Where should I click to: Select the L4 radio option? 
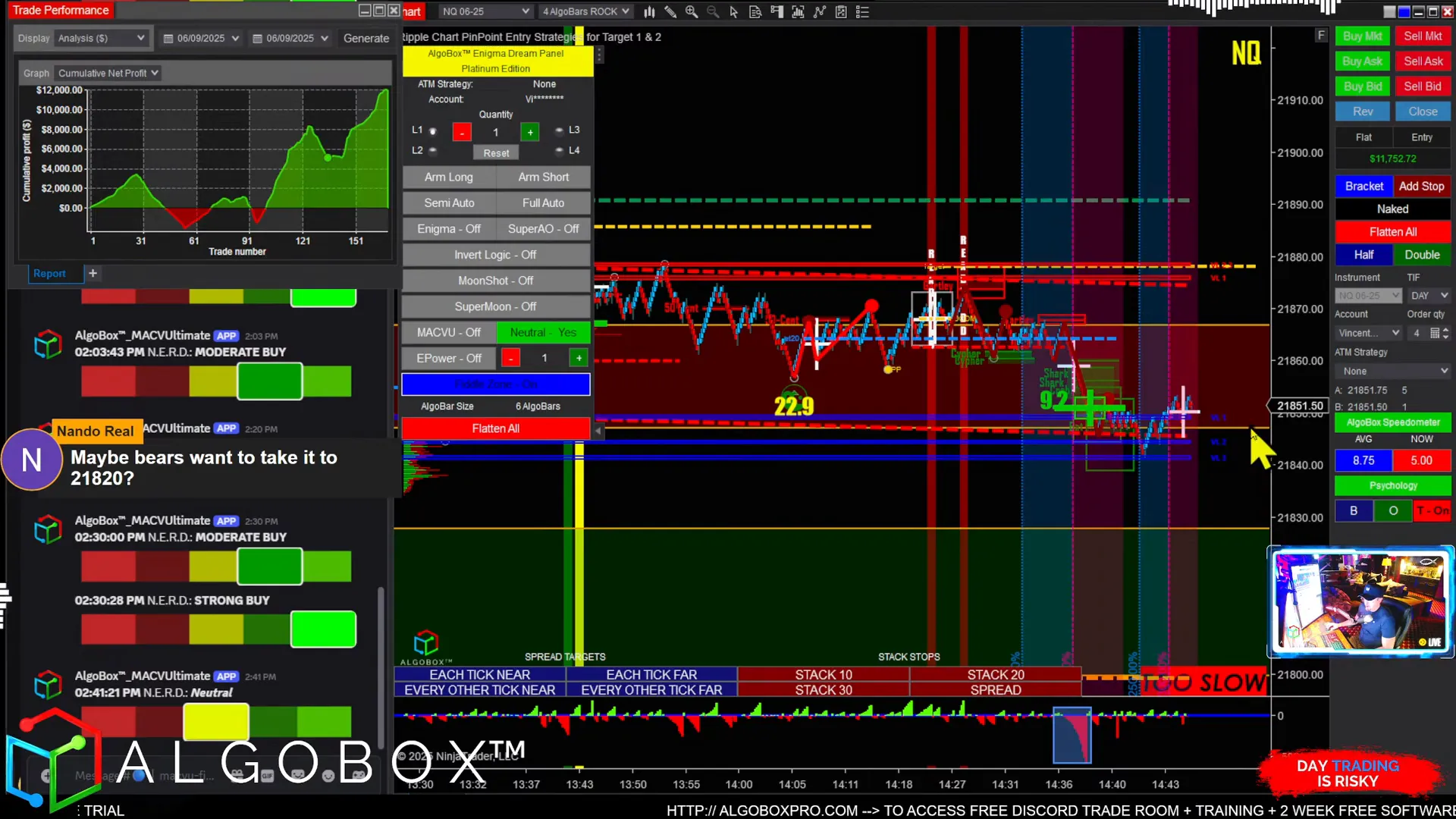click(559, 151)
